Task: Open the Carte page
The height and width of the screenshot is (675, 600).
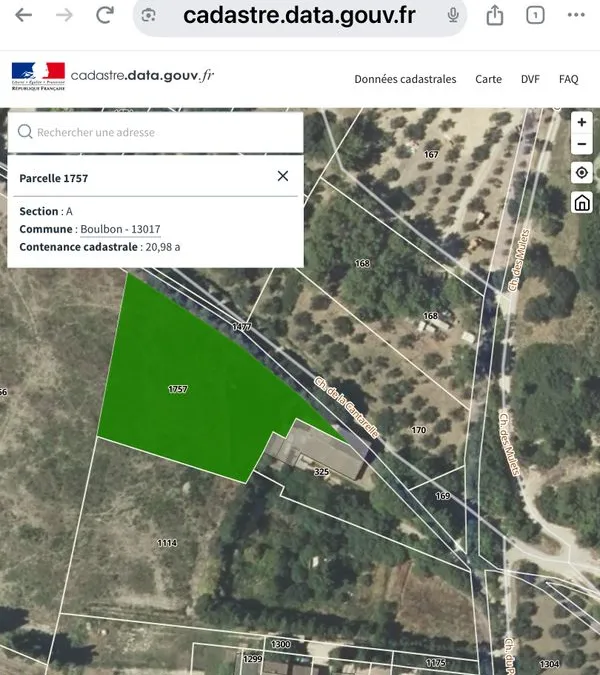Action: click(488, 79)
